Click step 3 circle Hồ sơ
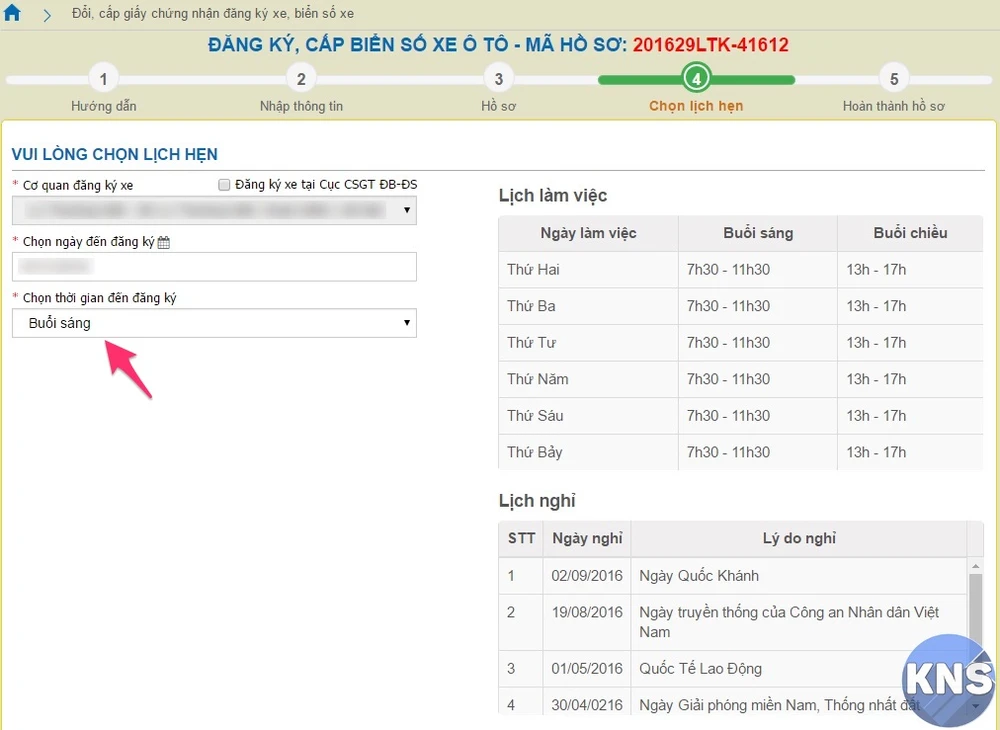Viewport: 1000px width, 730px height. (x=499, y=79)
